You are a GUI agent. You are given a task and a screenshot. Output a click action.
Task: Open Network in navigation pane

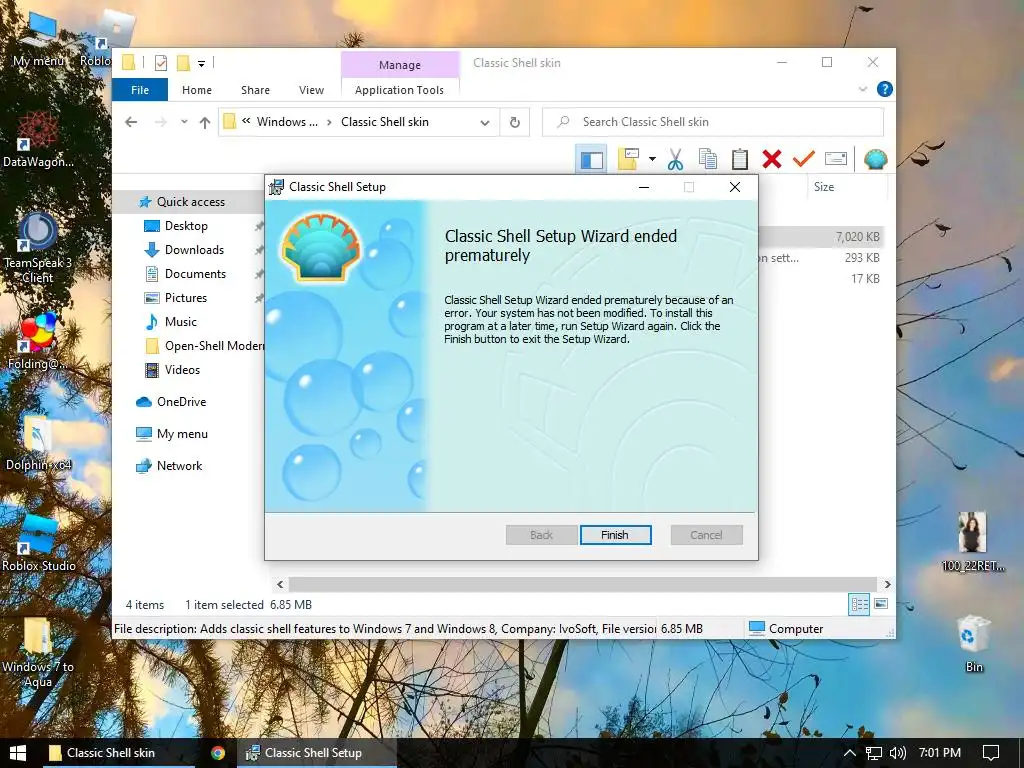(x=179, y=466)
